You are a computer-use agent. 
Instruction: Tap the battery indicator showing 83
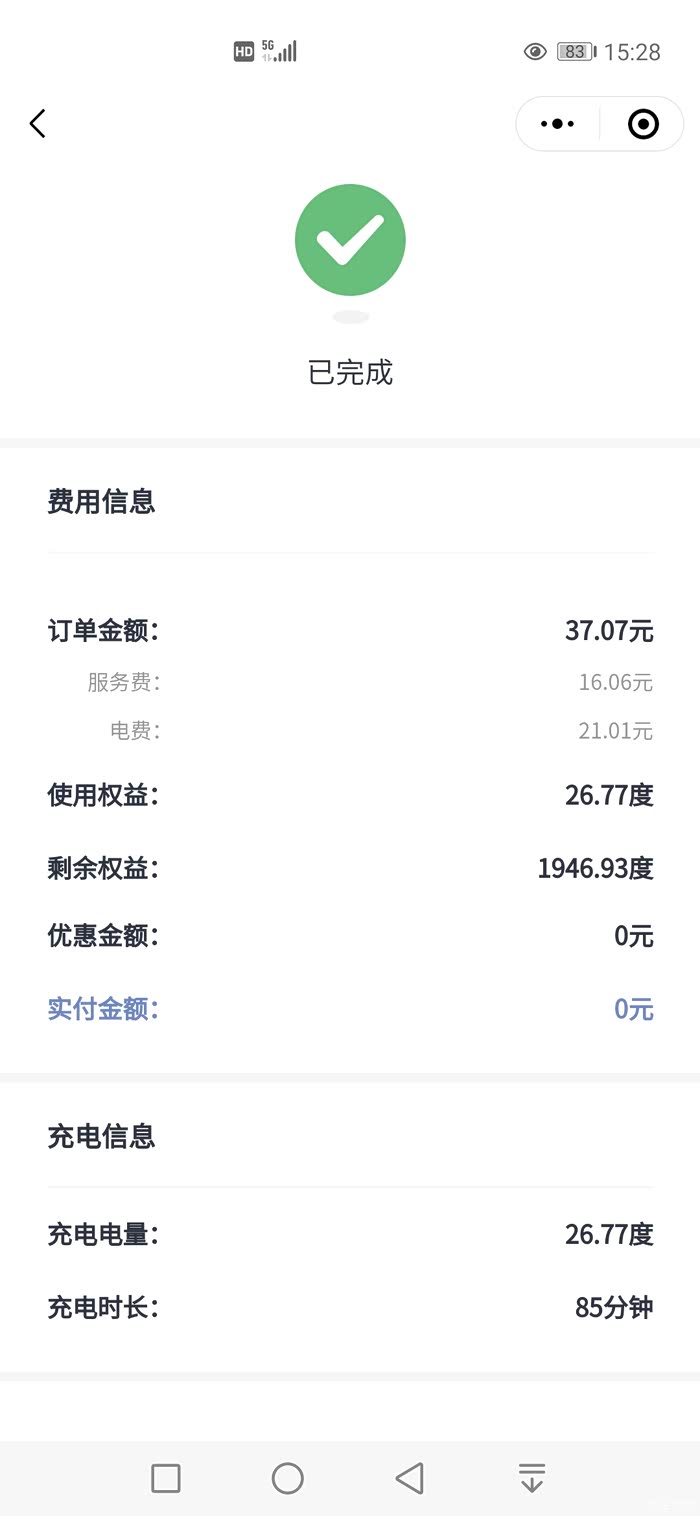tap(575, 52)
